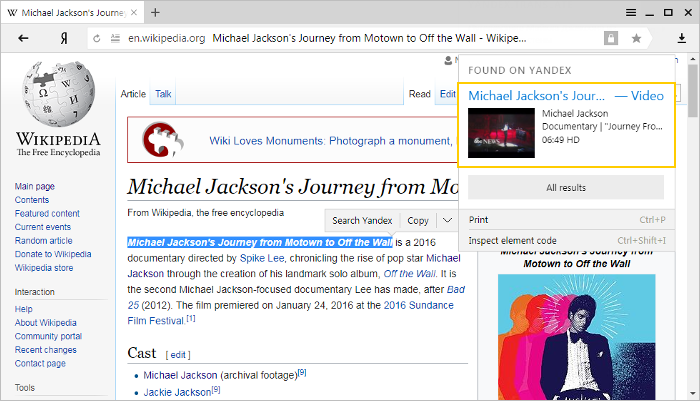The image size is (700, 401).
Task: Open the Yandex home Я icon
Action: click(x=64, y=38)
